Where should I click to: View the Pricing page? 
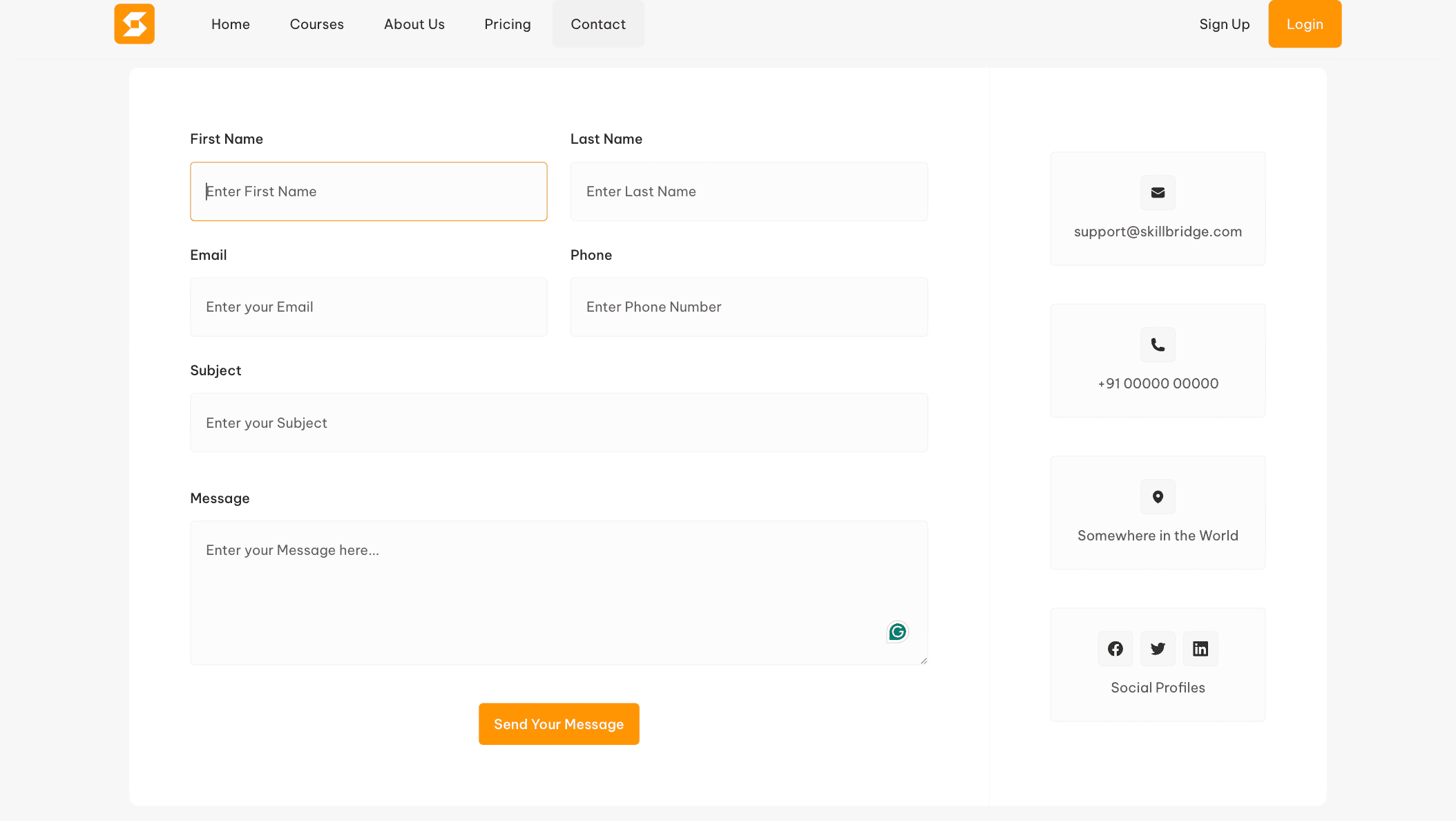pyautogui.click(x=508, y=24)
